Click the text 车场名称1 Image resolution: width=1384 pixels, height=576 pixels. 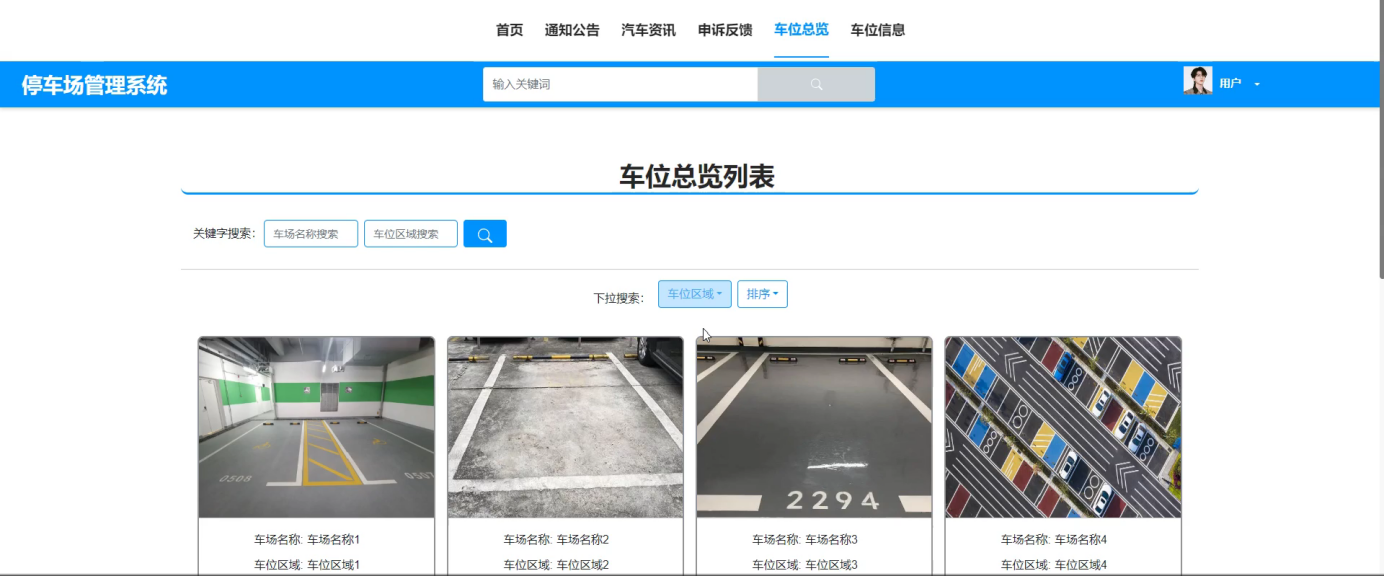(333, 540)
